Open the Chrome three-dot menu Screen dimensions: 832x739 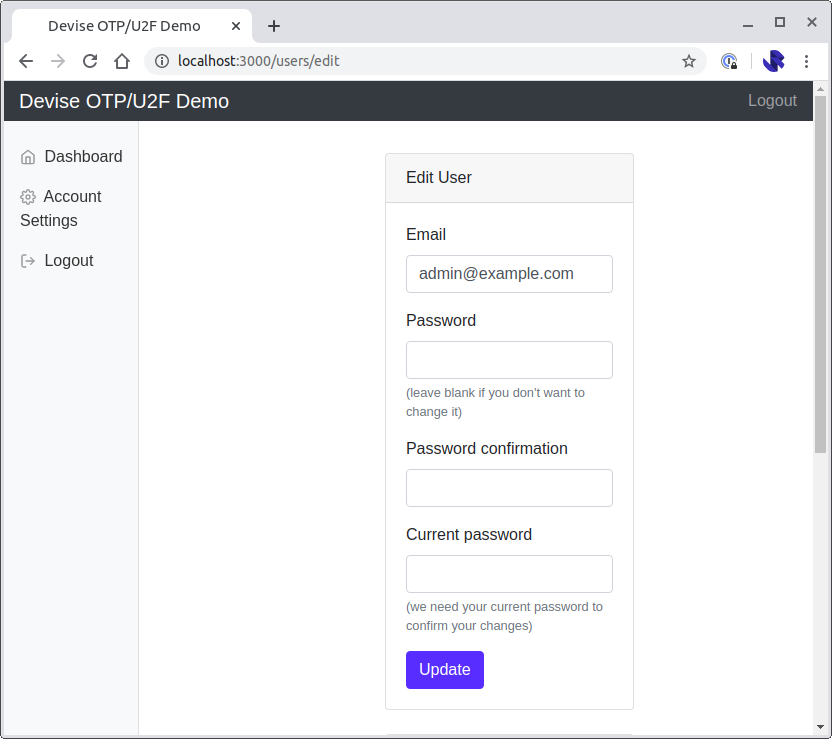[807, 61]
